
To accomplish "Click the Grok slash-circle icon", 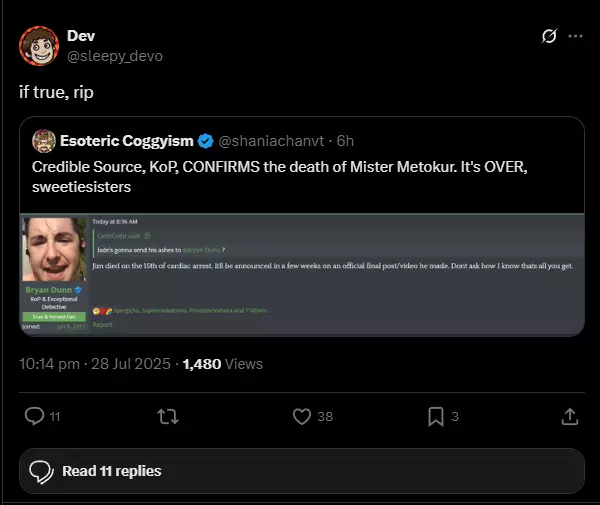I will point(549,36).
